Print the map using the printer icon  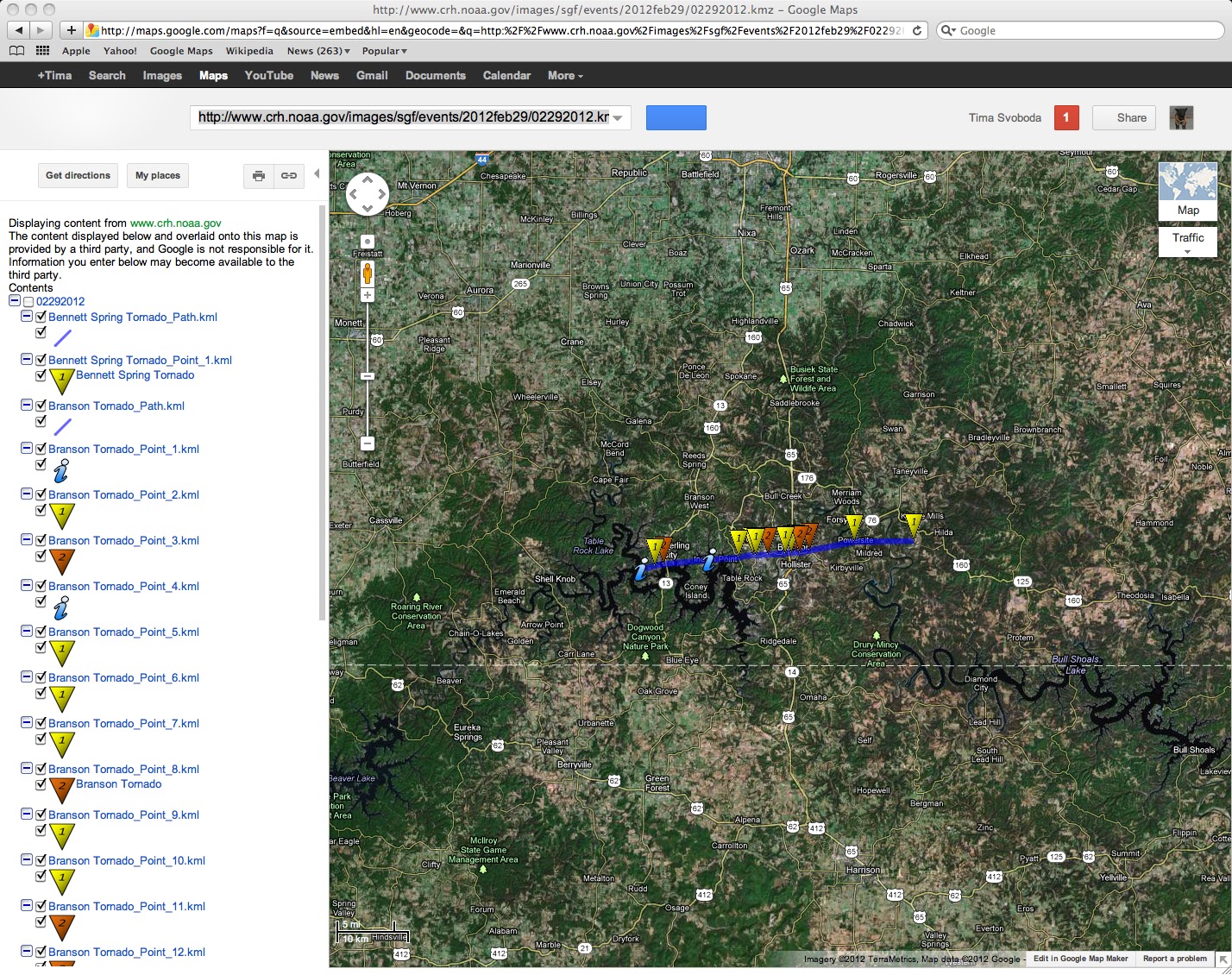pyautogui.click(x=258, y=175)
